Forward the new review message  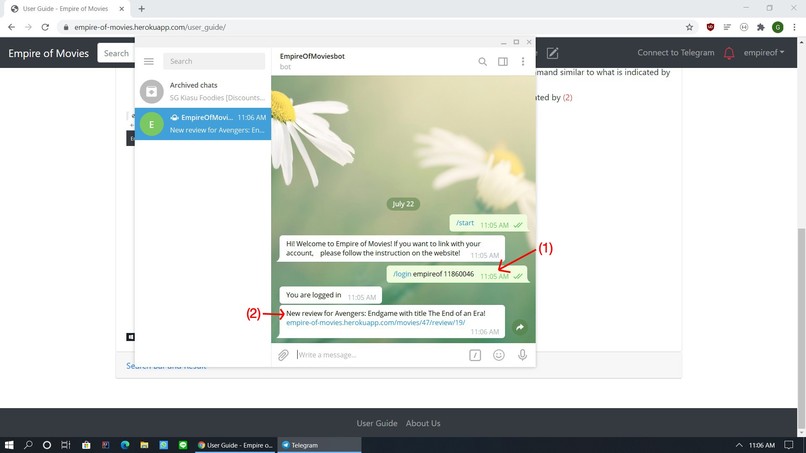pyautogui.click(x=520, y=327)
